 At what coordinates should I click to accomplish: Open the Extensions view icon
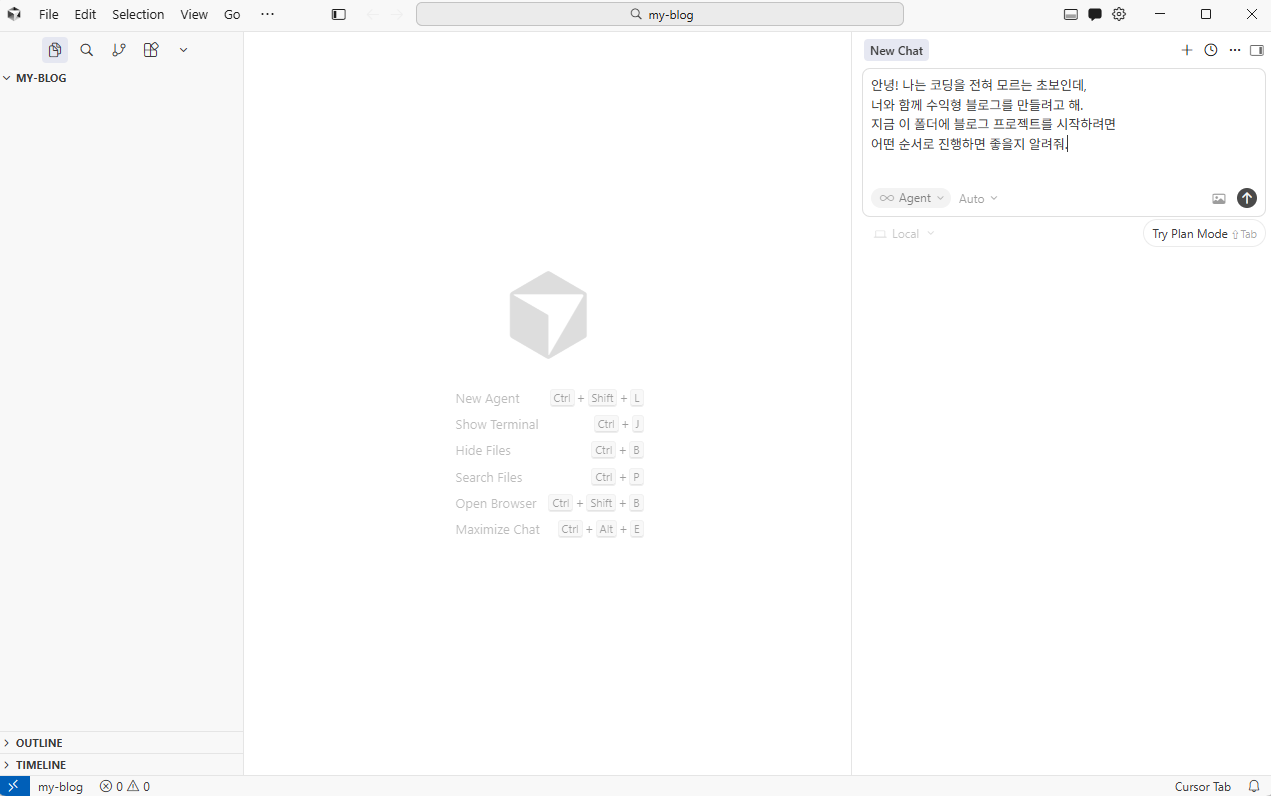151,50
